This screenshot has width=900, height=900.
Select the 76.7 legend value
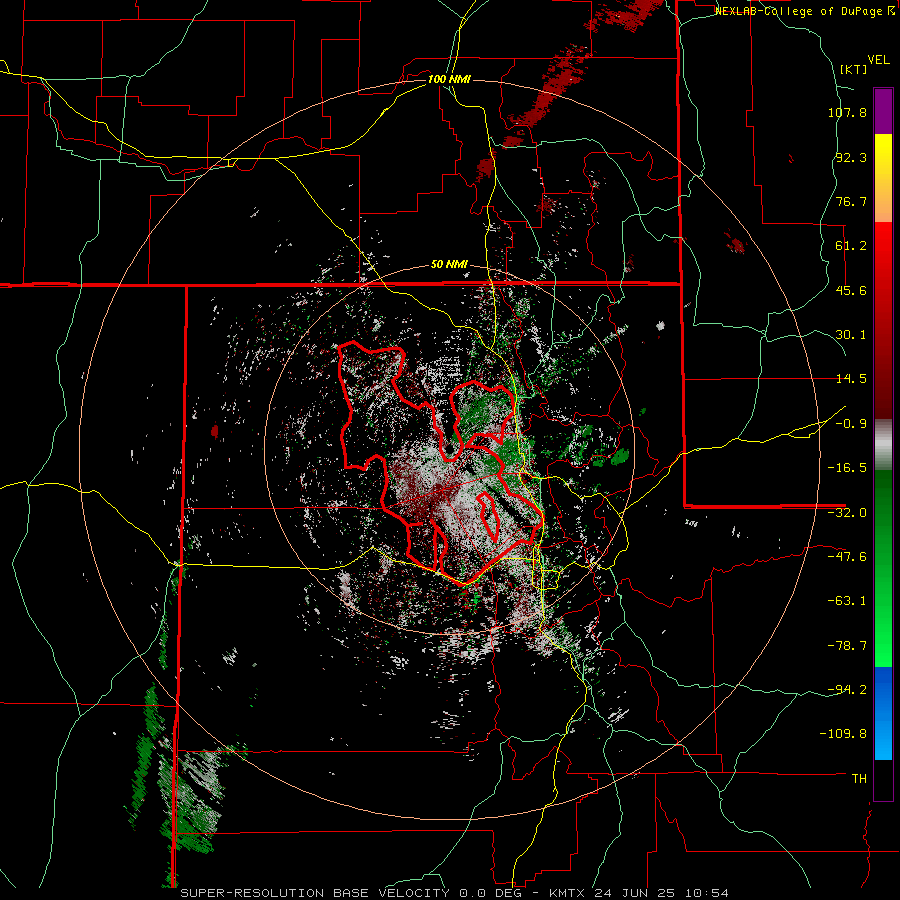click(x=851, y=201)
